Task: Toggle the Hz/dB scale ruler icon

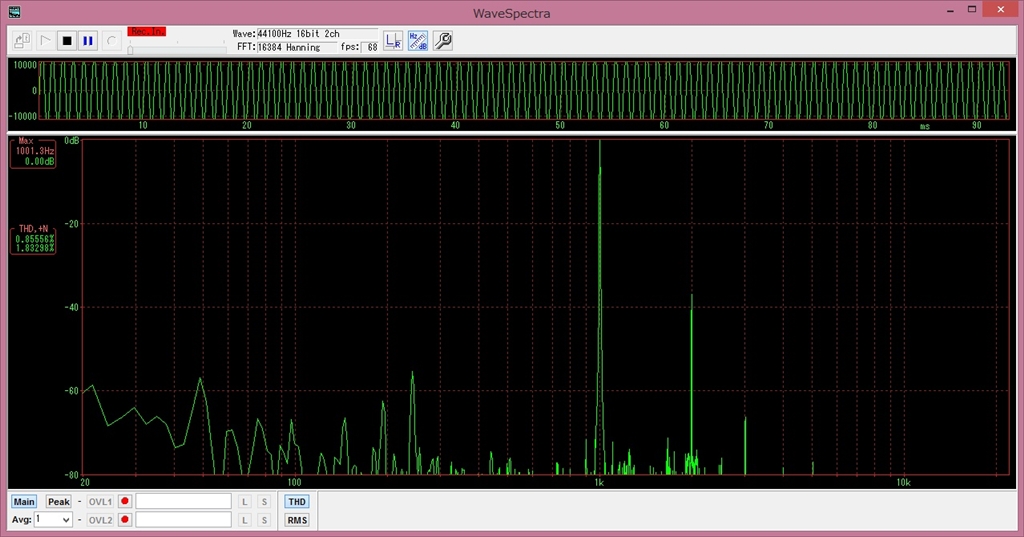Action: 418,41
